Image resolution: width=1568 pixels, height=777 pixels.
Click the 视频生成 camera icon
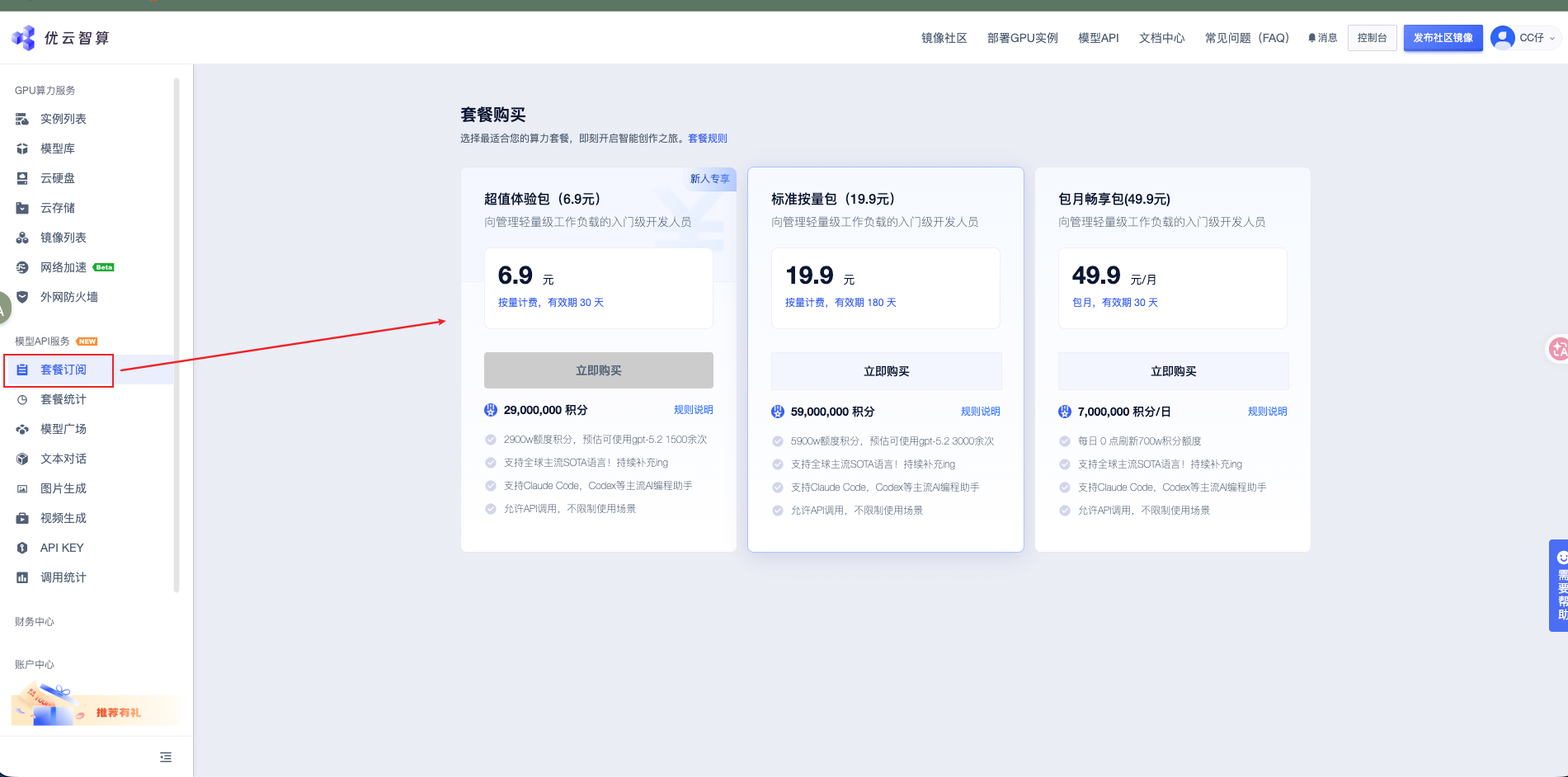[22, 518]
